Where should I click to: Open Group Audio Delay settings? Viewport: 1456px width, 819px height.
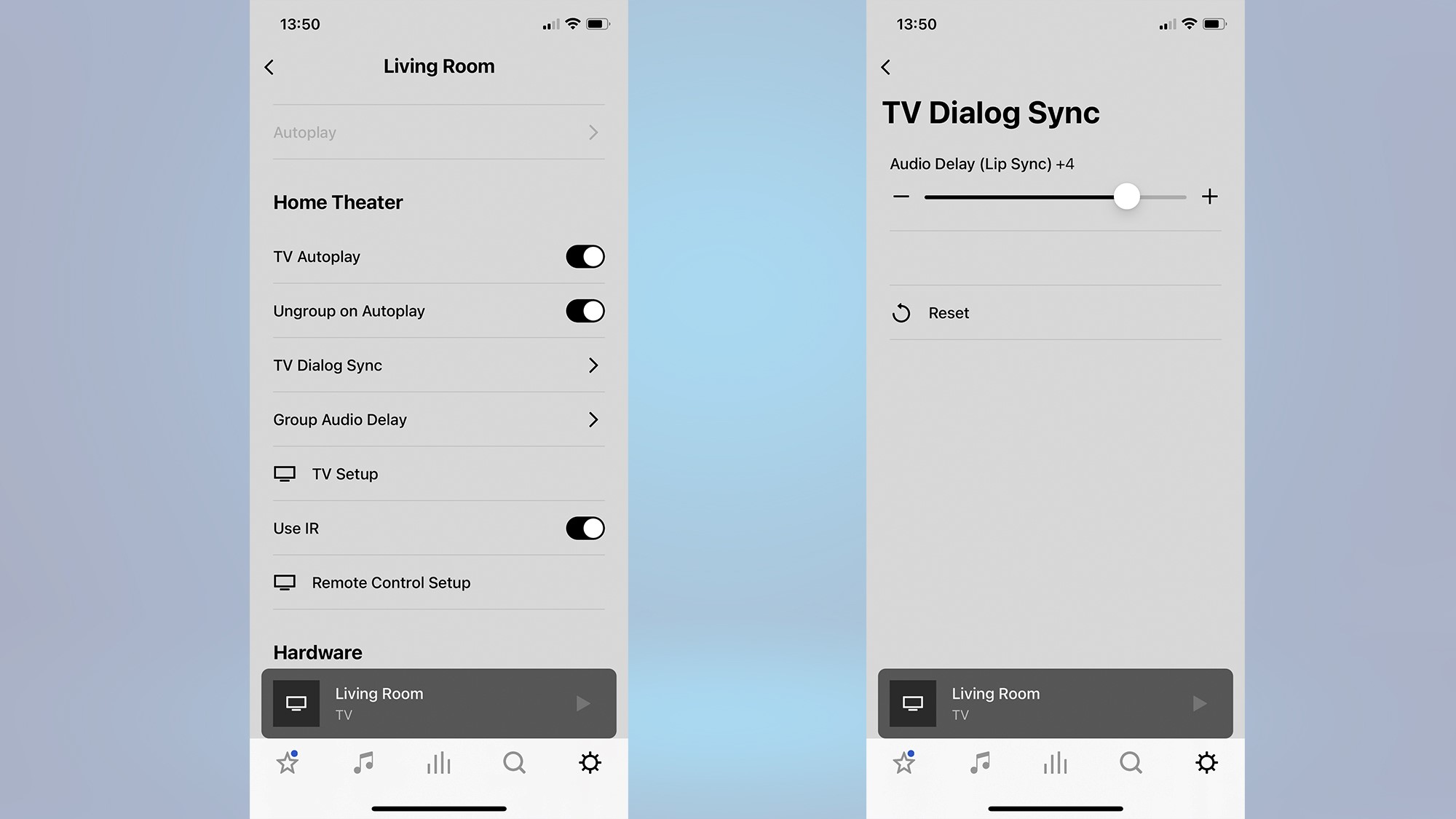439,418
